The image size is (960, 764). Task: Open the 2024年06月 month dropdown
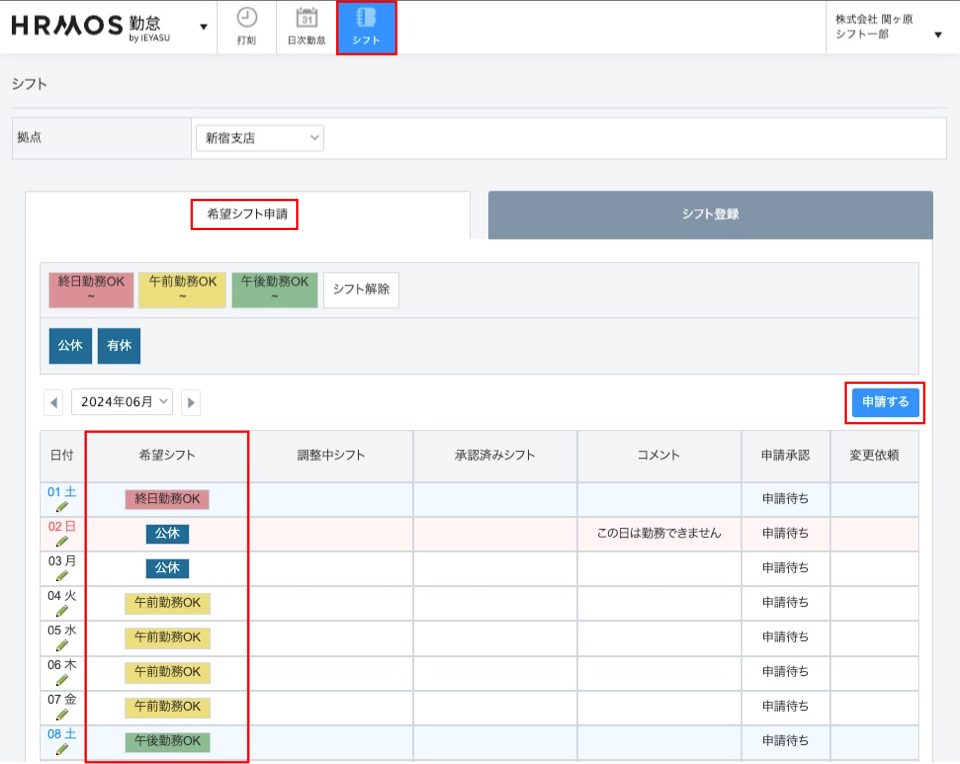(x=122, y=402)
